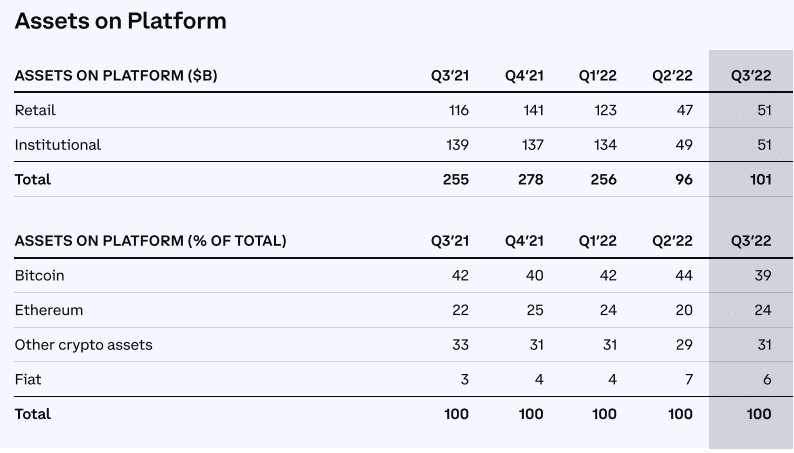Select the 'Other crypto assets' row label

click(x=83, y=345)
